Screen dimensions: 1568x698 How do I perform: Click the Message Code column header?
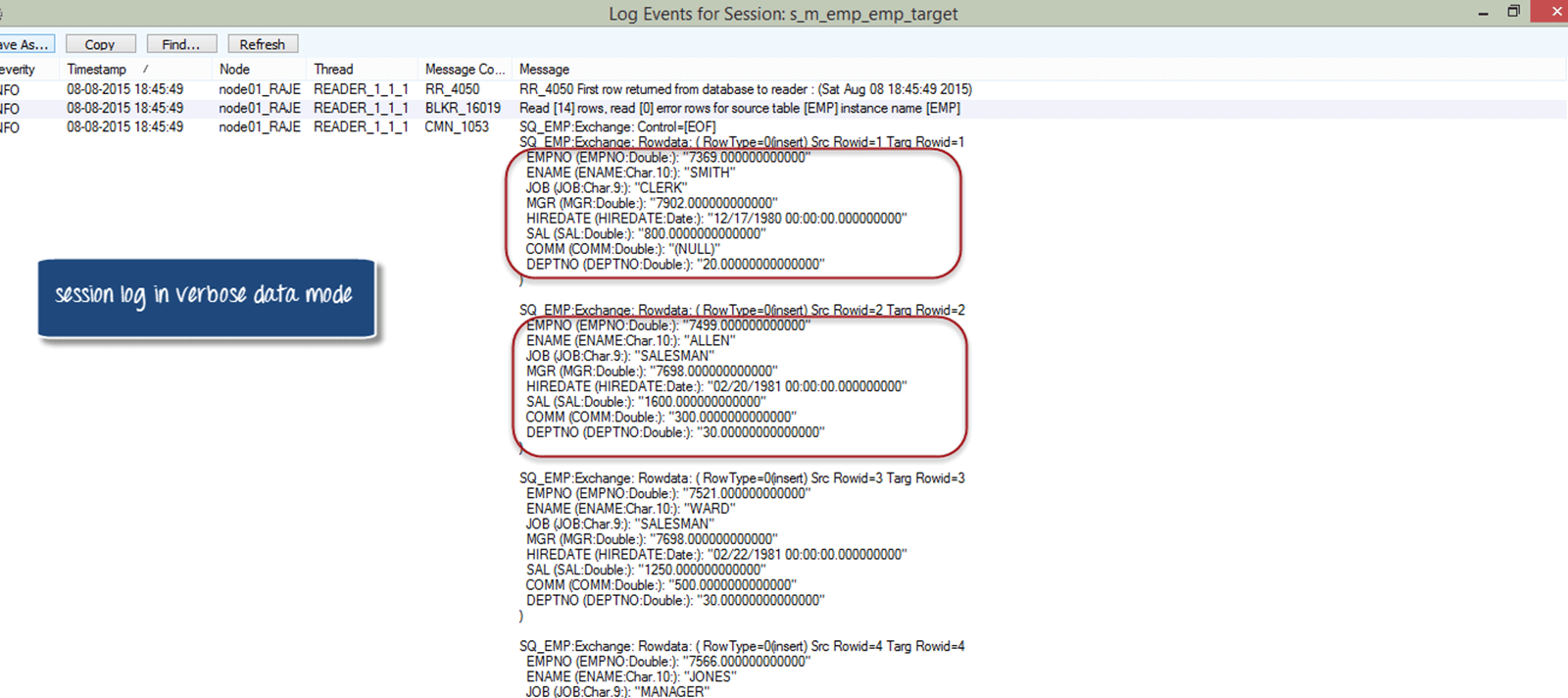(x=465, y=70)
